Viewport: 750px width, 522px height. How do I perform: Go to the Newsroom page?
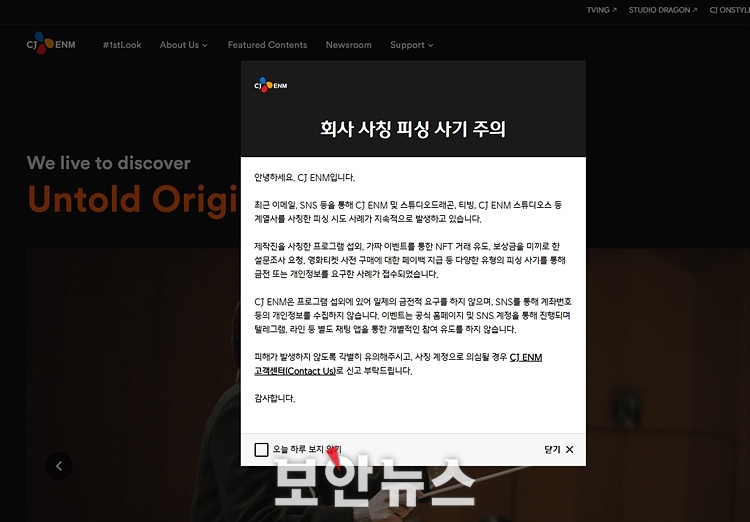[349, 45]
